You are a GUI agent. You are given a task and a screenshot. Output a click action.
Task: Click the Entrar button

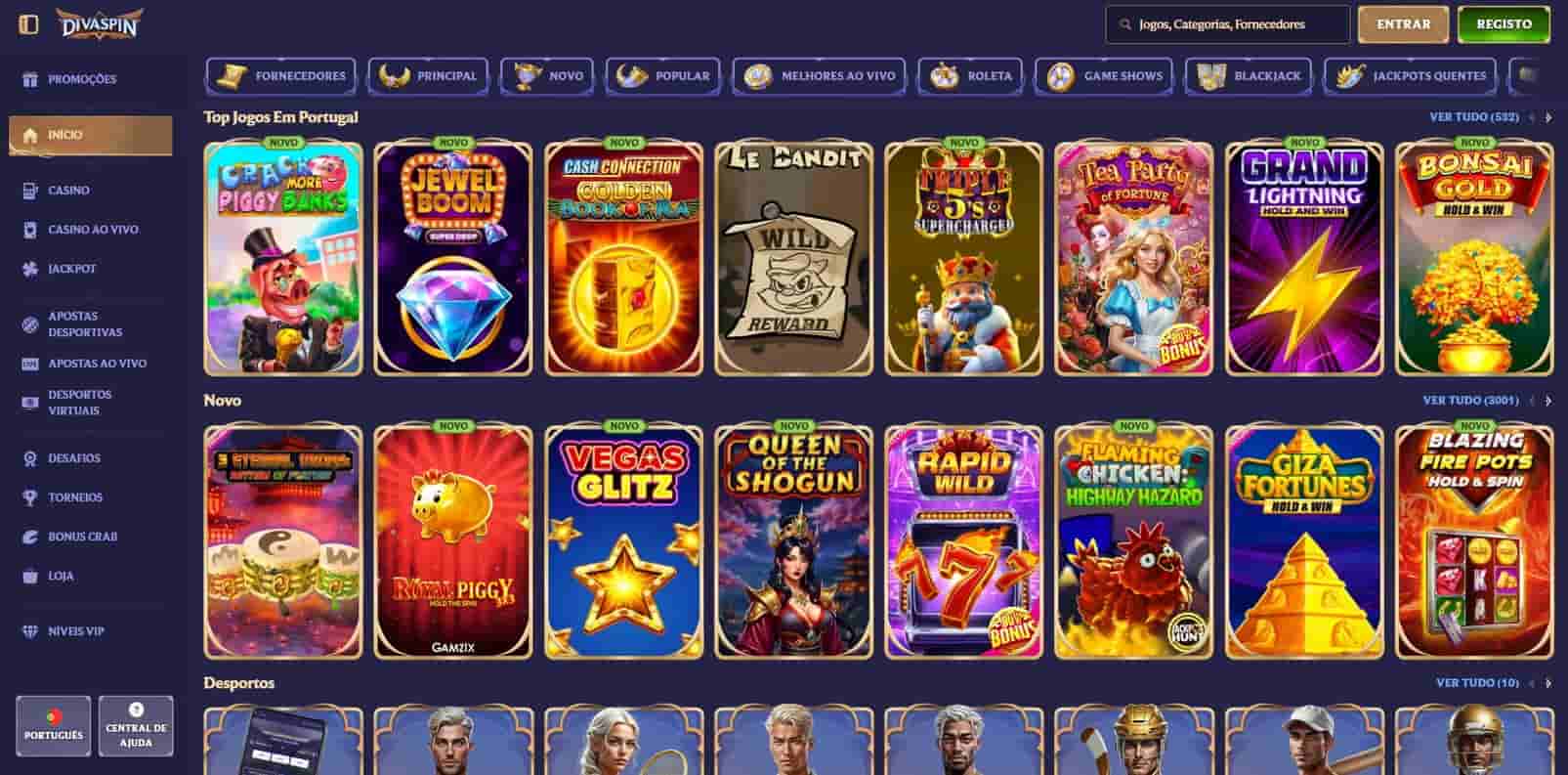pos(1403,24)
